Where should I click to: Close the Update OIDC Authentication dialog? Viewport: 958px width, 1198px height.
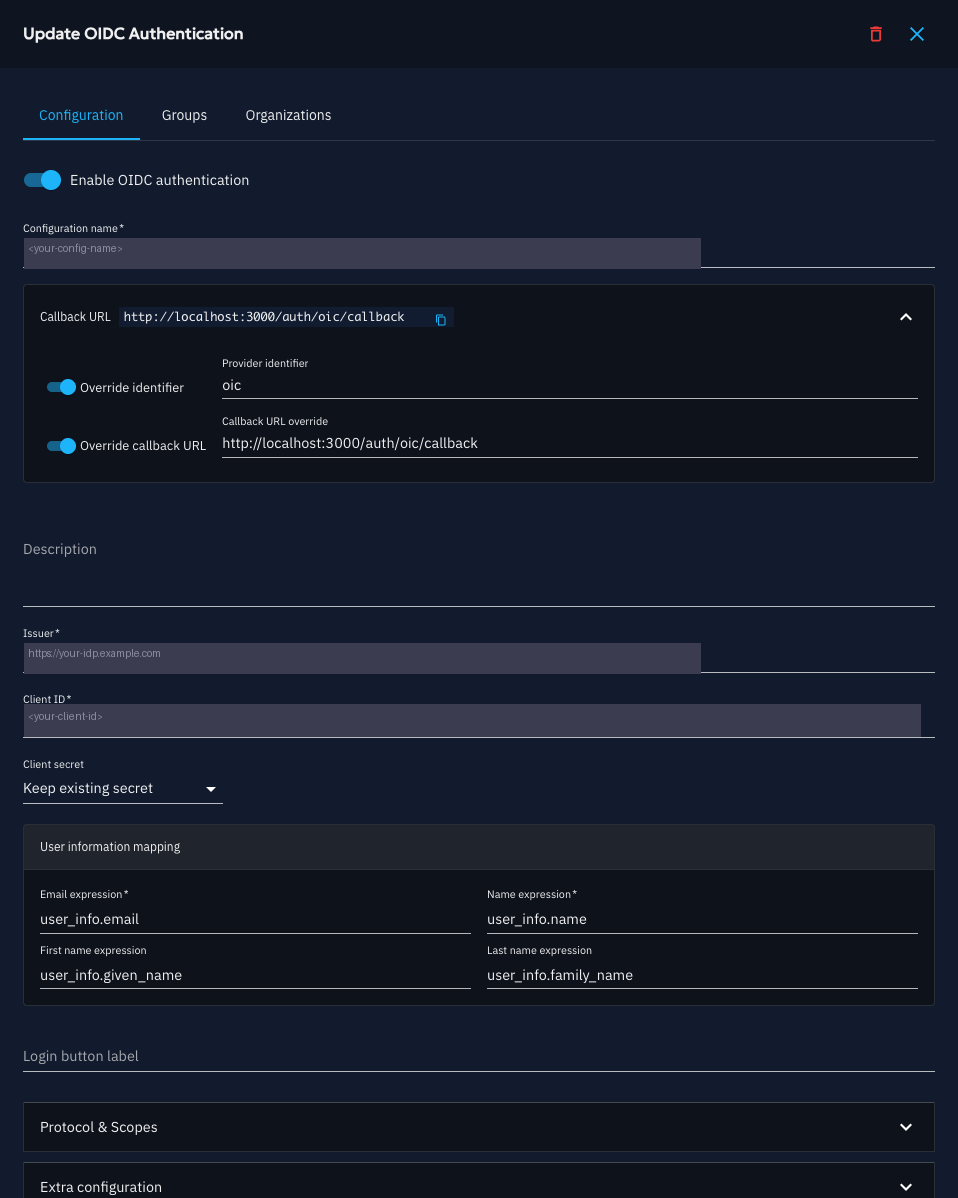click(917, 34)
